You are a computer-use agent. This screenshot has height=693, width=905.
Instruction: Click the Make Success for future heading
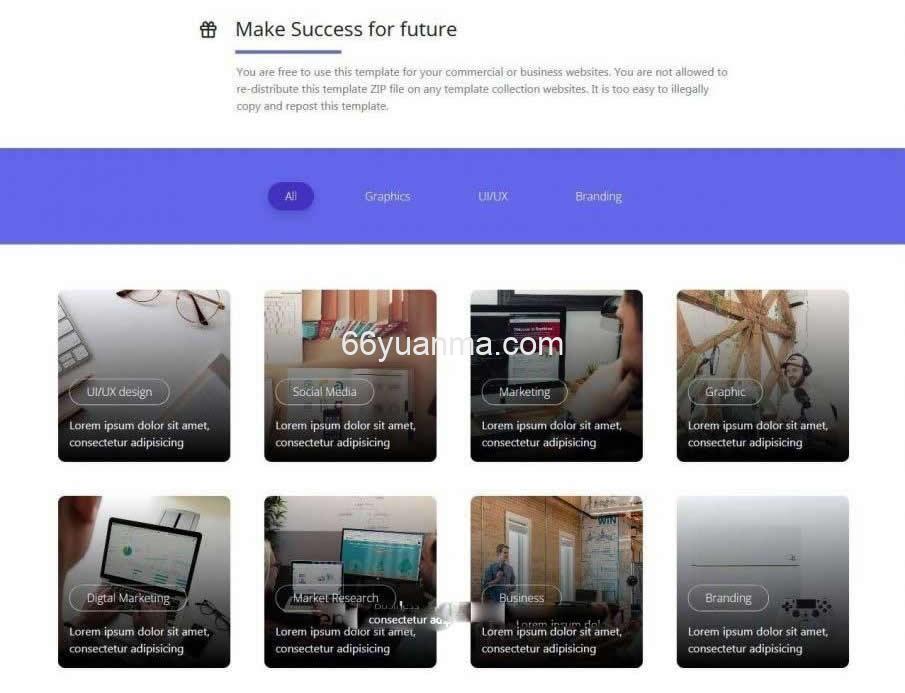click(x=346, y=29)
